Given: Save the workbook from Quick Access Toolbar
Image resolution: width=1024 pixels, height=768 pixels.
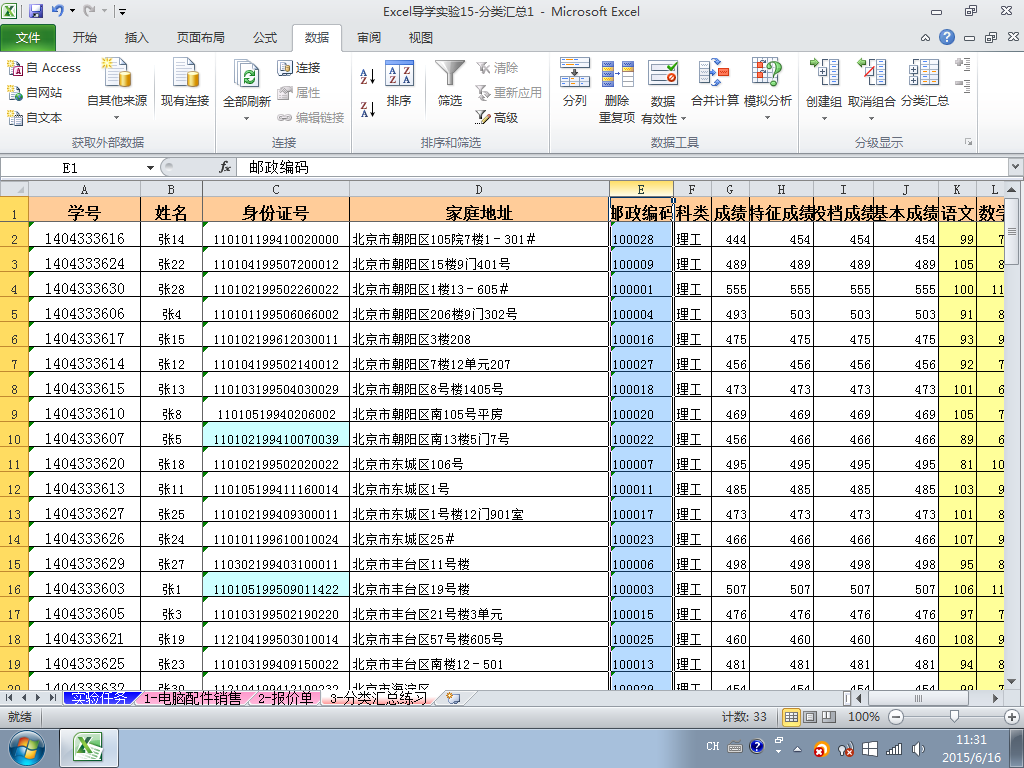Looking at the screenshot, I should pos(37,11).
